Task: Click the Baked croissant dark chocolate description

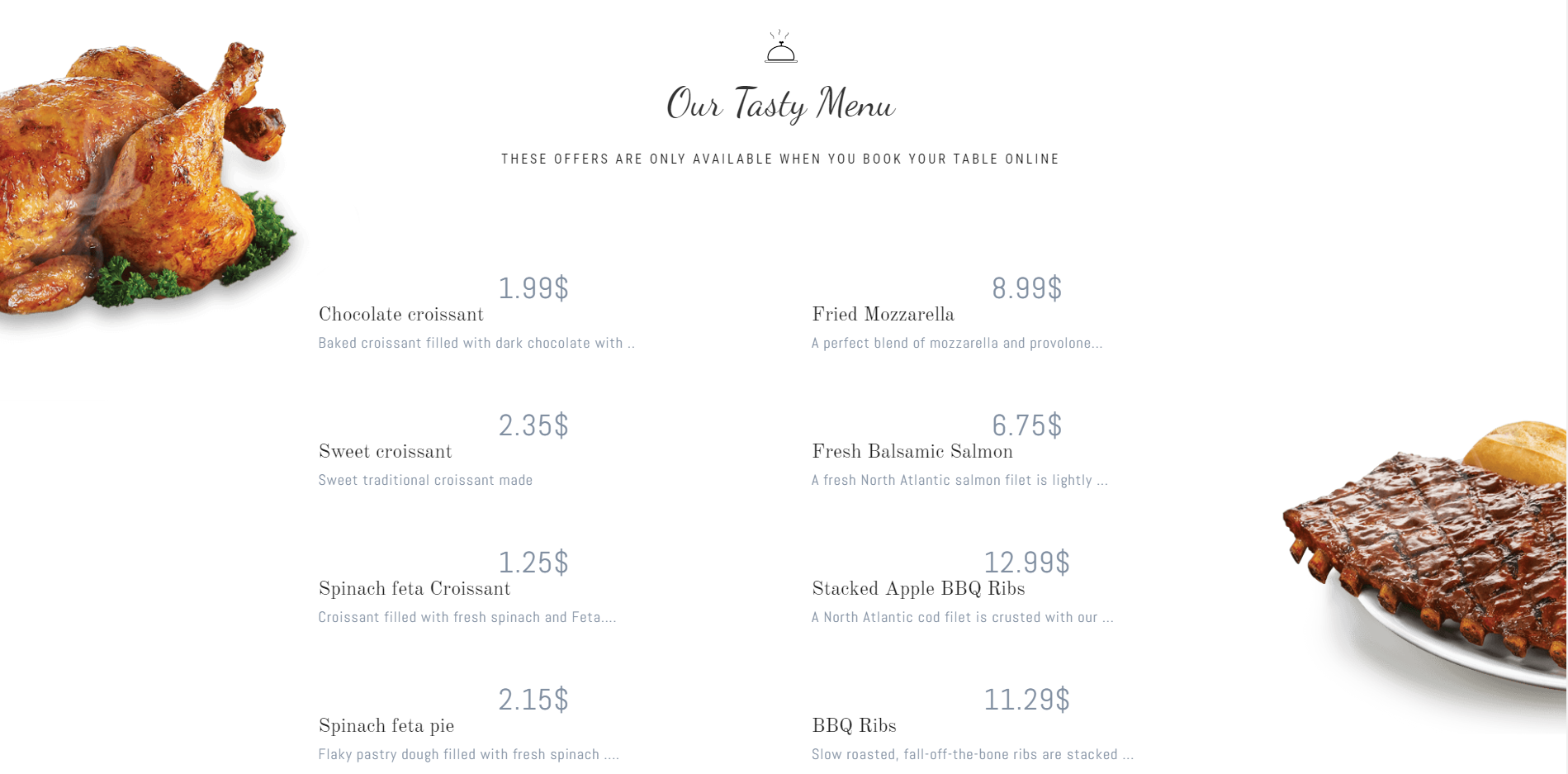Action: point(476,343)
